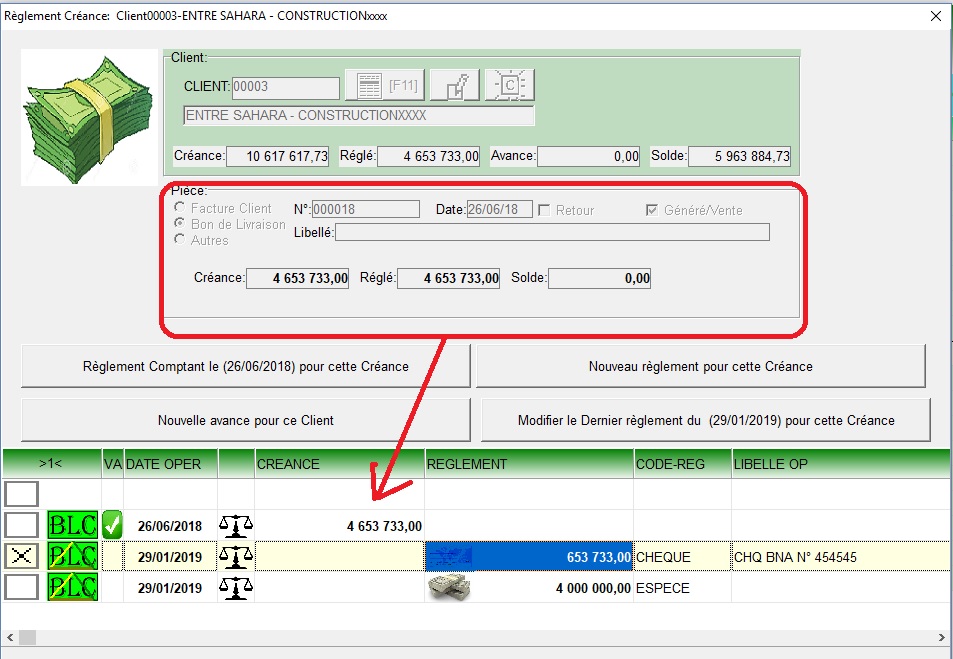Click the LIBELLE OP column header
953x659 pixels.
click(x=841, y=464)
